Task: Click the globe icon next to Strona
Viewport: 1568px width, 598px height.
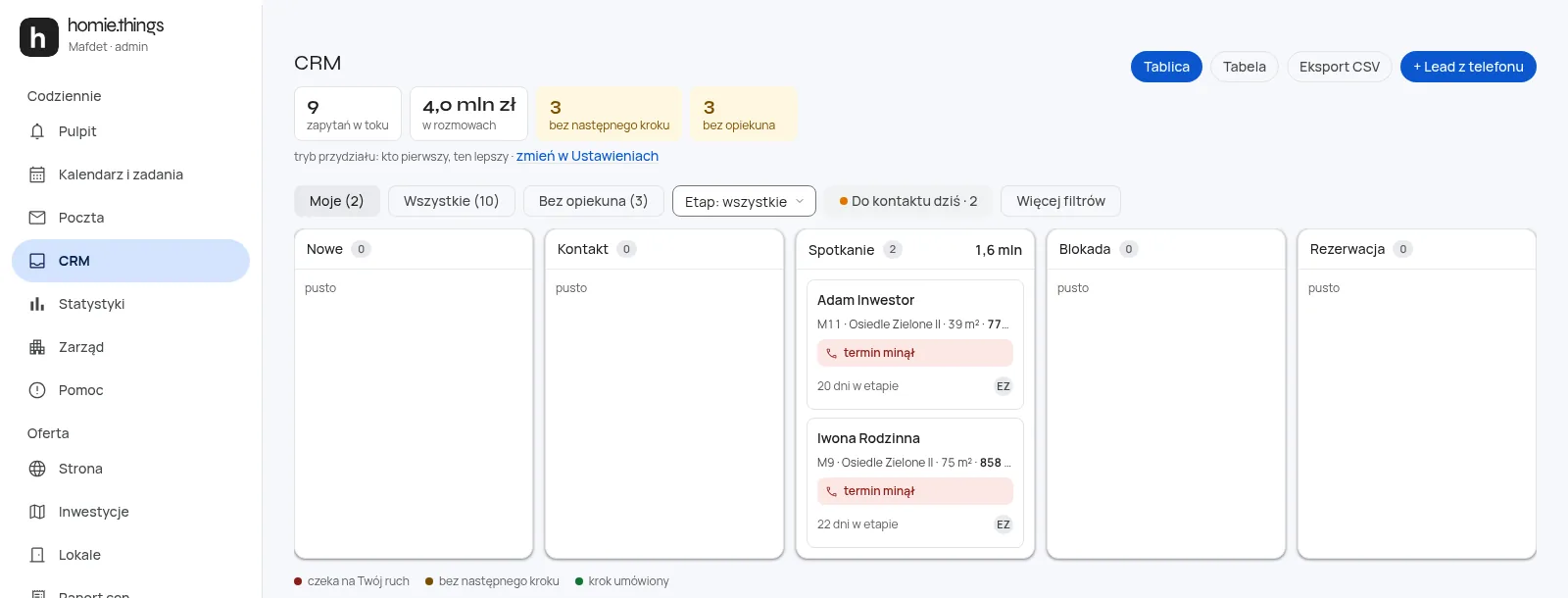Action: 37,469
